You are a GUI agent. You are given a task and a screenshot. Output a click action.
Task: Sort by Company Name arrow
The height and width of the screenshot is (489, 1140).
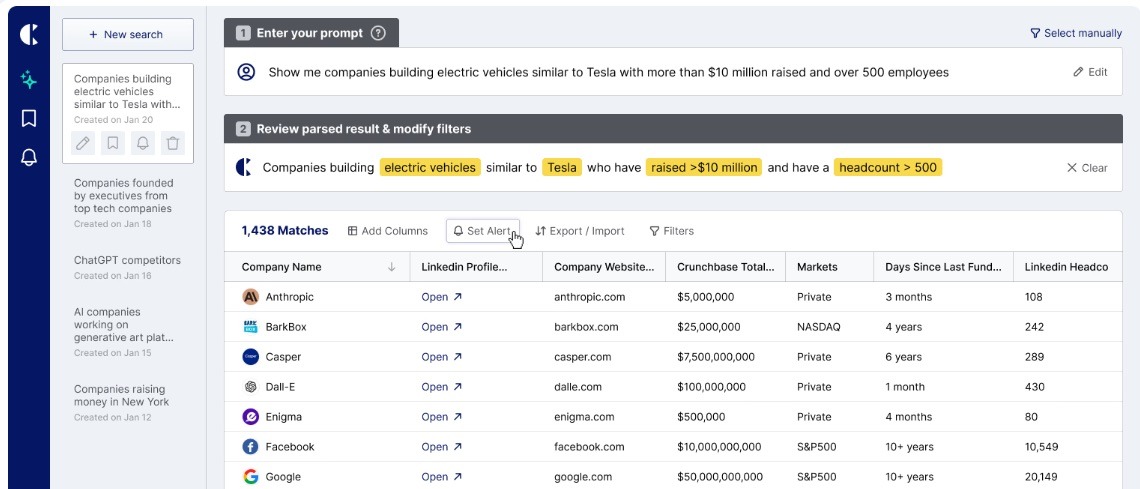click(392, 267)
